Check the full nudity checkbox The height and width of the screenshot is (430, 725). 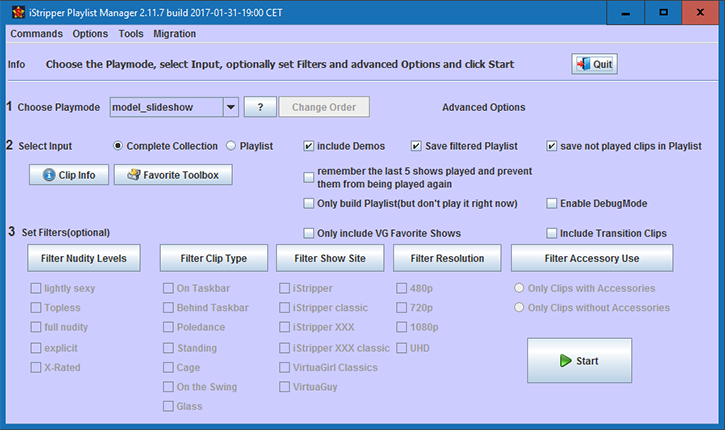tap(36, 327)
